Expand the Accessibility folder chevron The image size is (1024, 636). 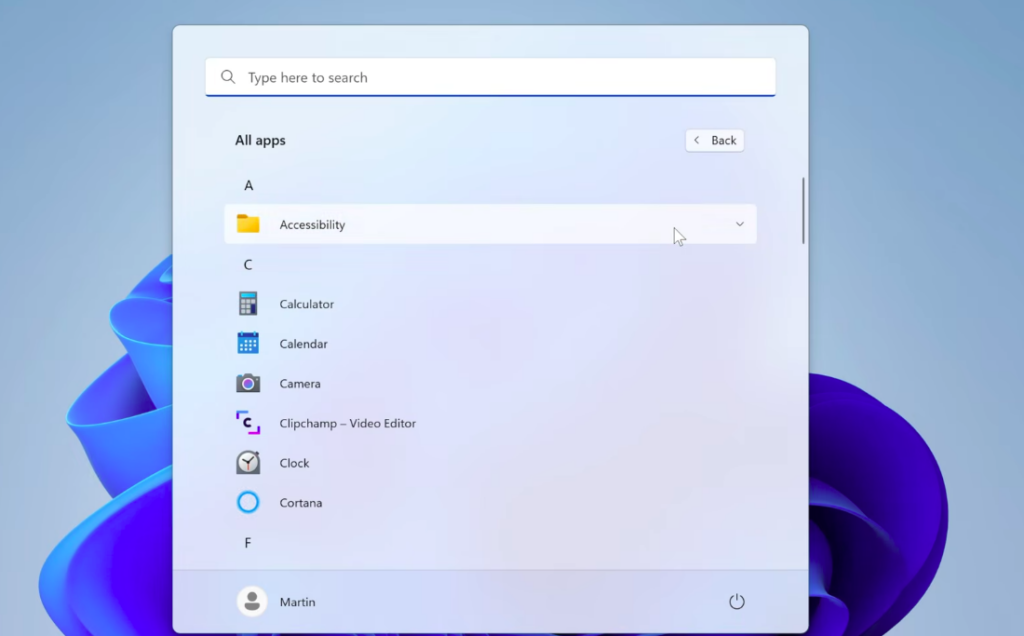coord(740,224)
